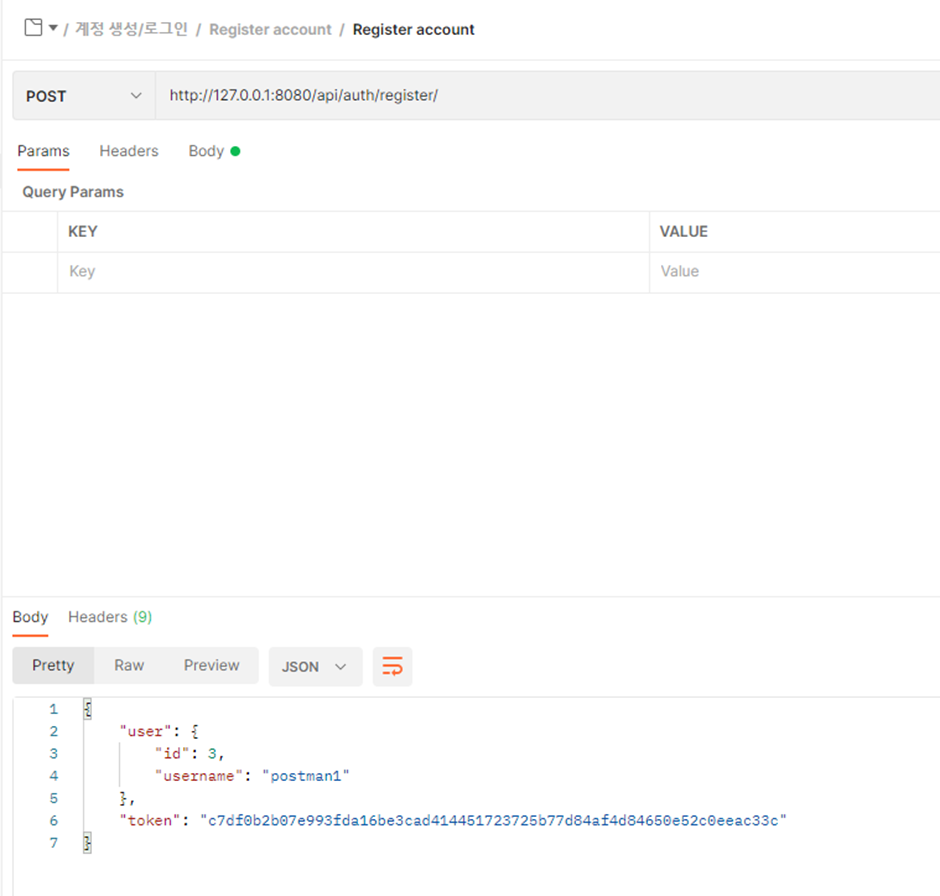This screenshot has height=896, width=940.
Task: Open the line wrap icon beside JSON dropdown
Action: 392,666
